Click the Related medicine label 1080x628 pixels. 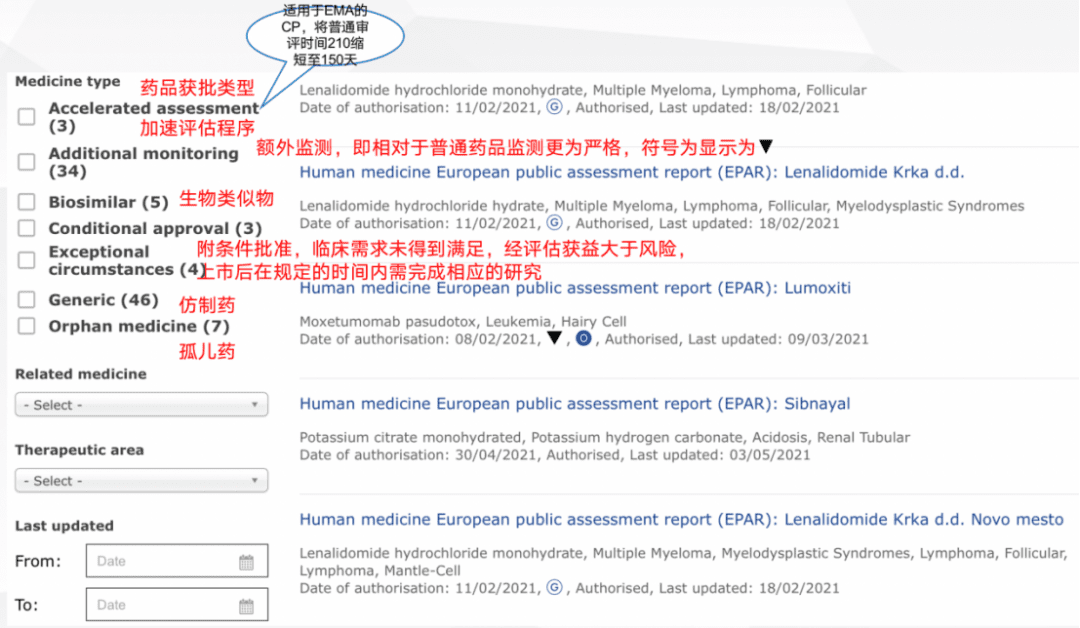pyautogui.click(x=81, y=374)
